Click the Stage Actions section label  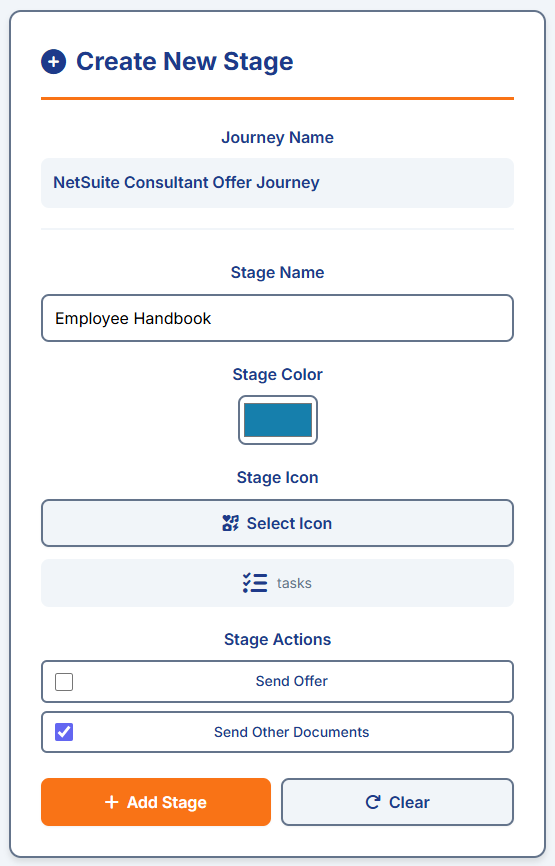[278, 639]
